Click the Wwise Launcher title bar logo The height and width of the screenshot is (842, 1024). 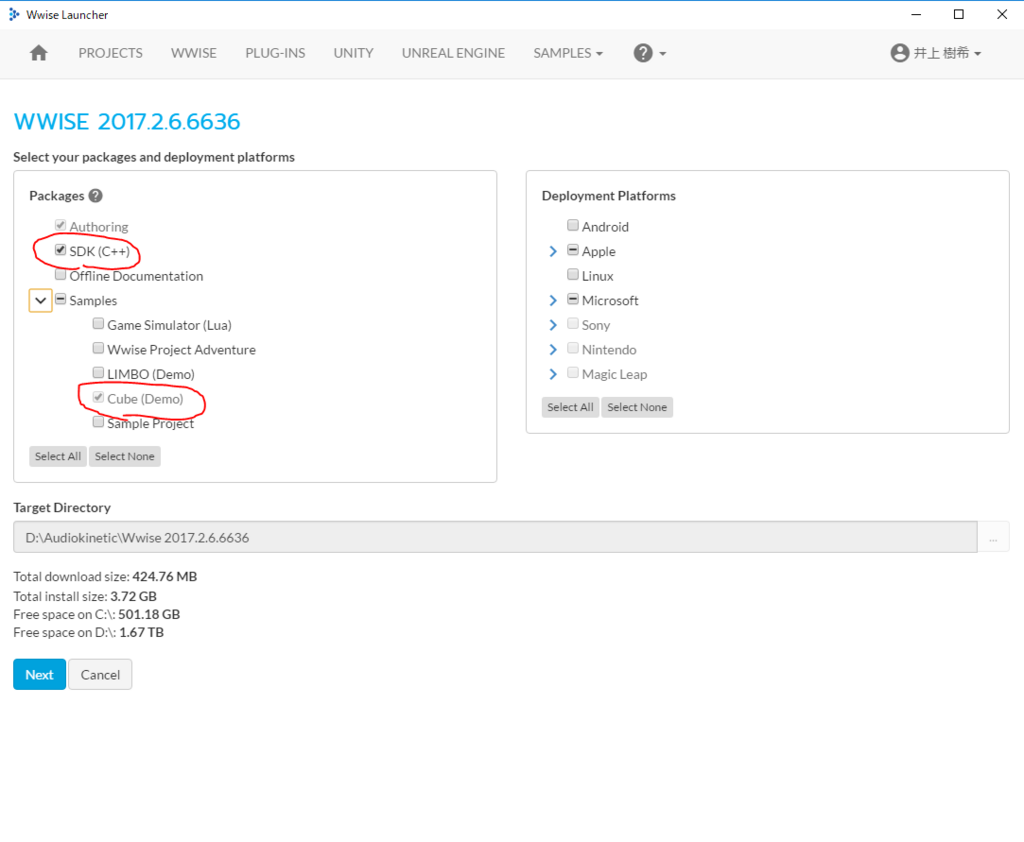(x=14, y=14)
